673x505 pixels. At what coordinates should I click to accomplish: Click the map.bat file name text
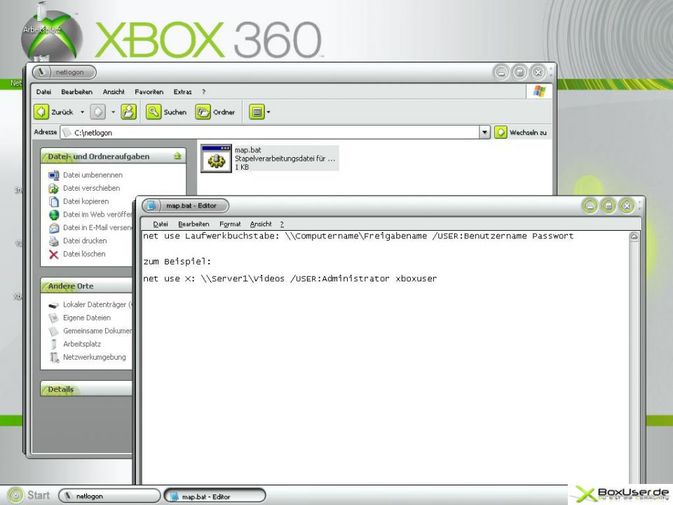coord(248,150)
